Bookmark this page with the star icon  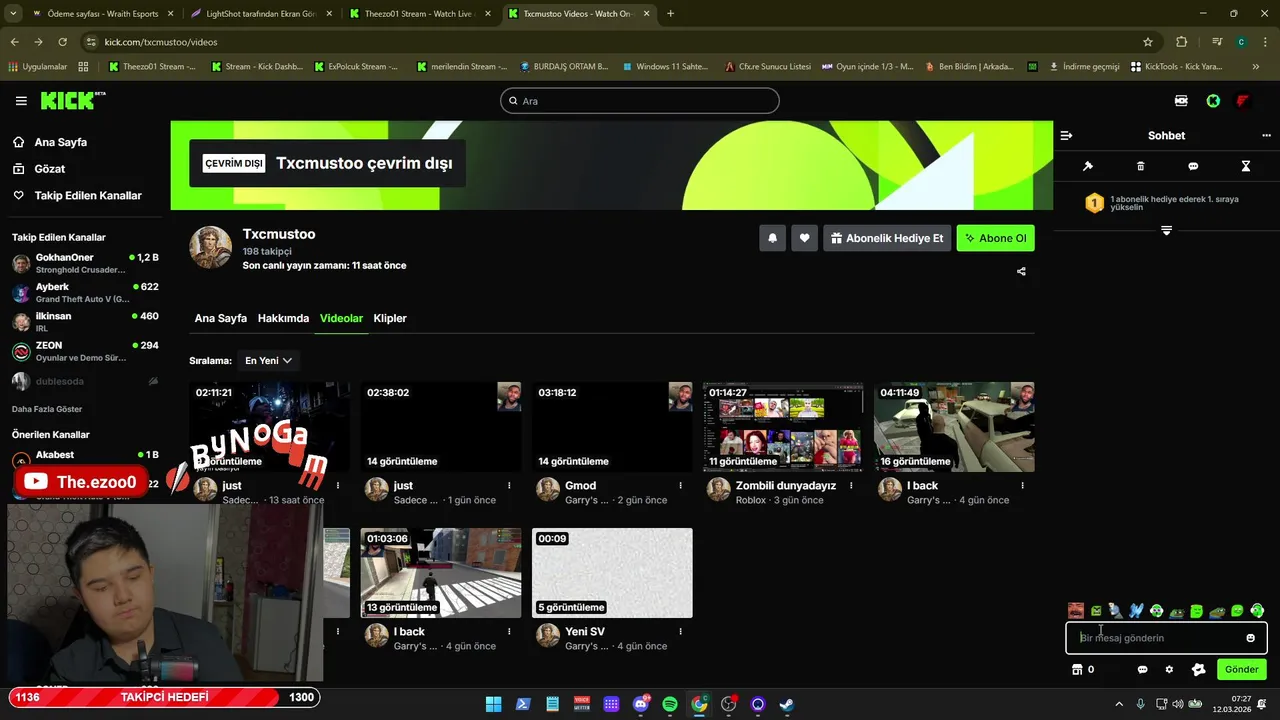(1148, 42)
